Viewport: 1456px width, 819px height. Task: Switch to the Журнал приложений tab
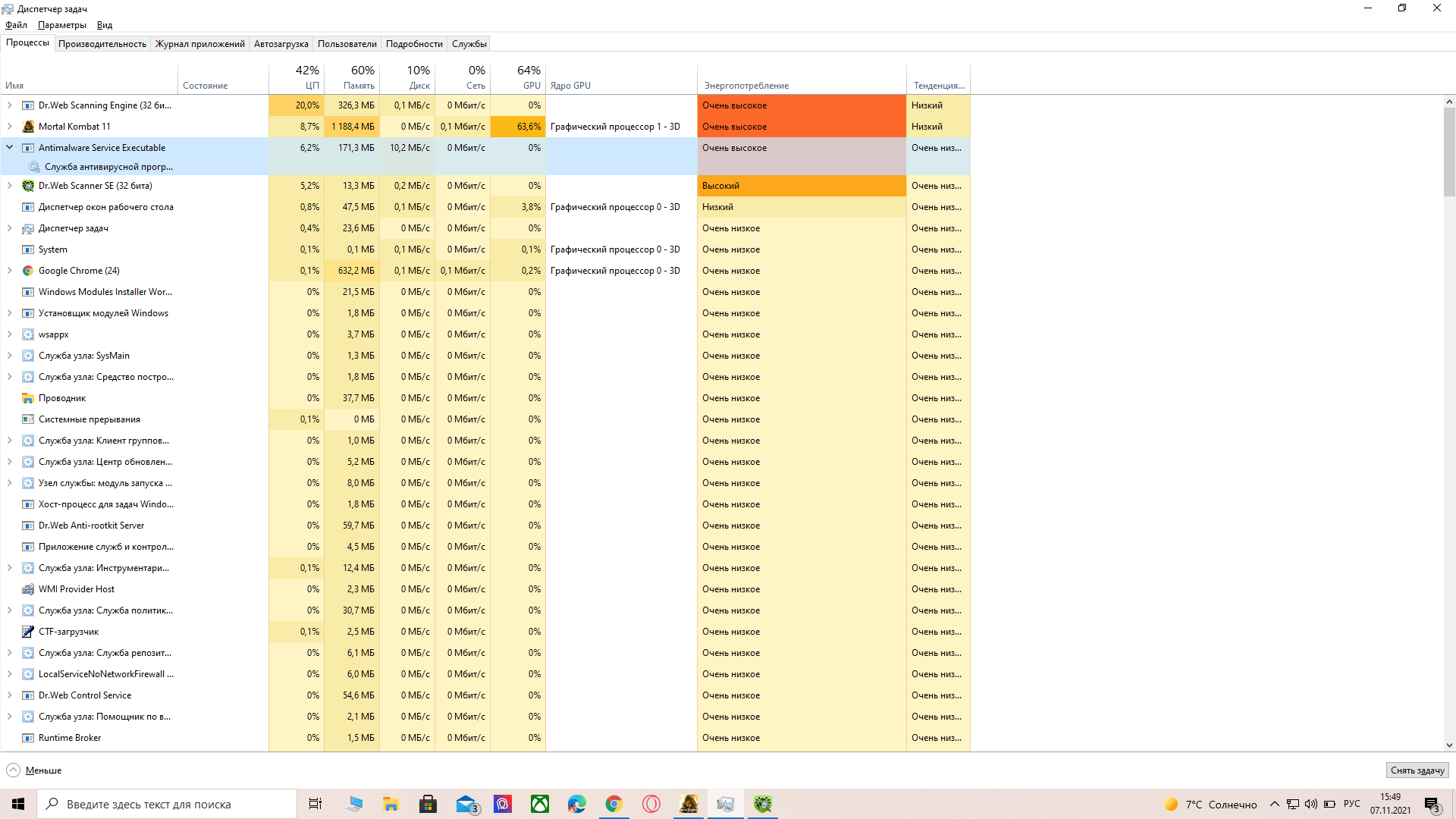[200, 44]
